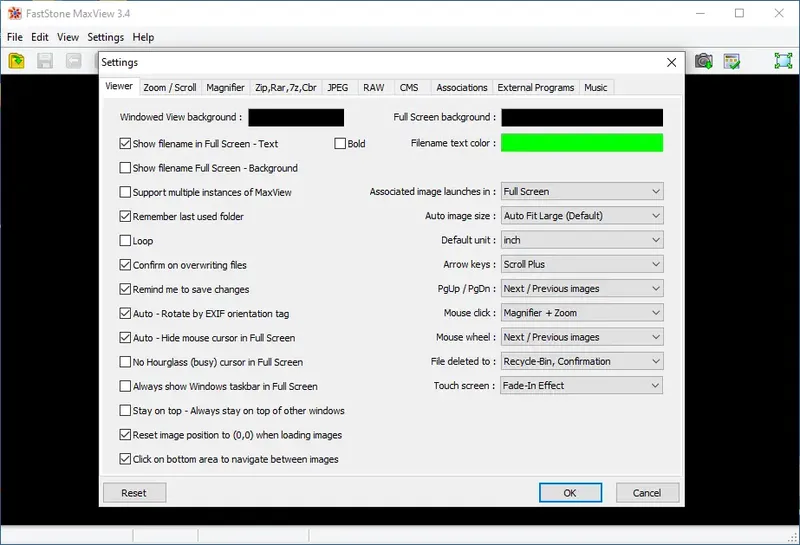The image size is (800, 545).
Task: Pick the Full Screen background color
Action: [x=582, y=117]
